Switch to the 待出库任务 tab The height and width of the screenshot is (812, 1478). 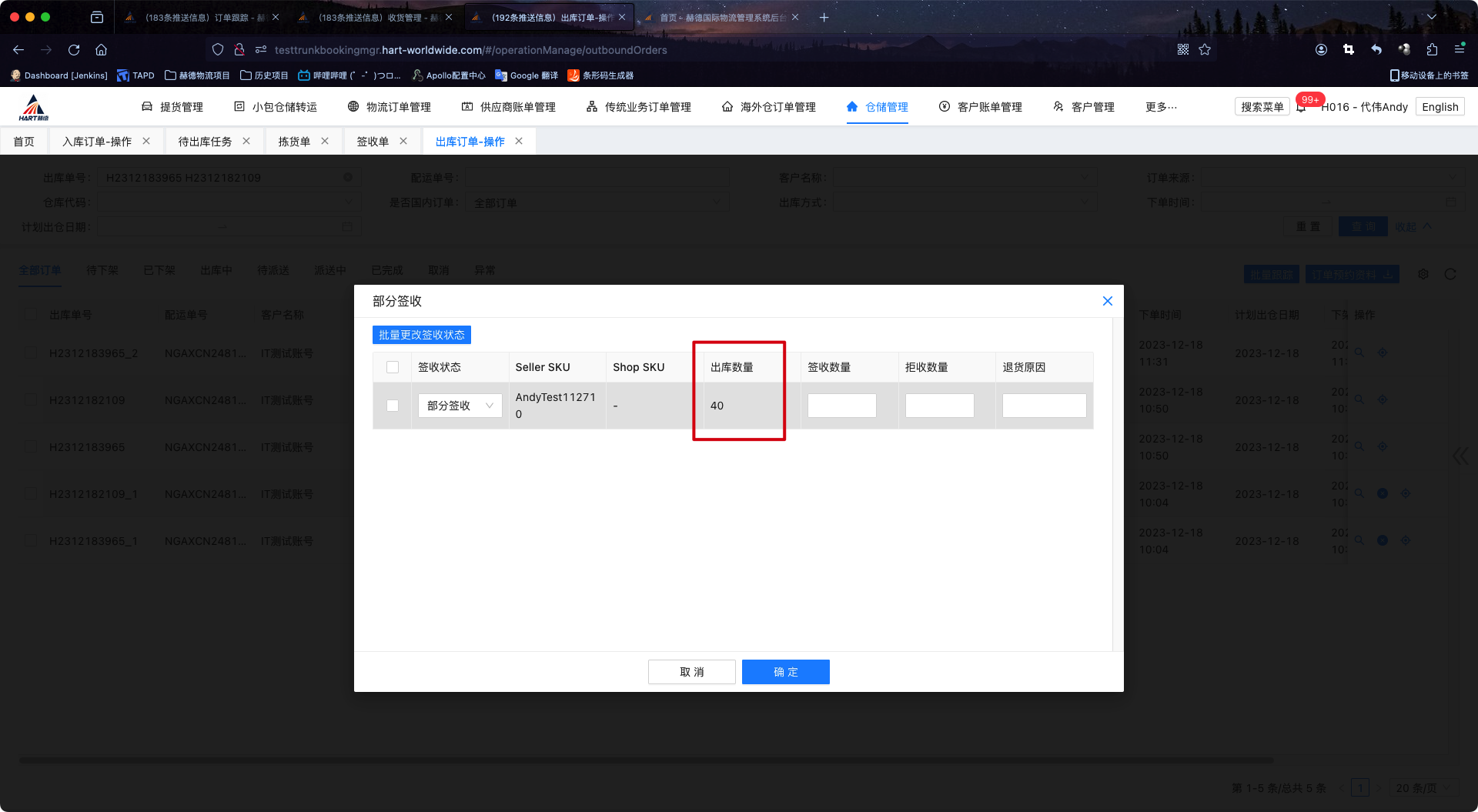click(x=205, y=142)
